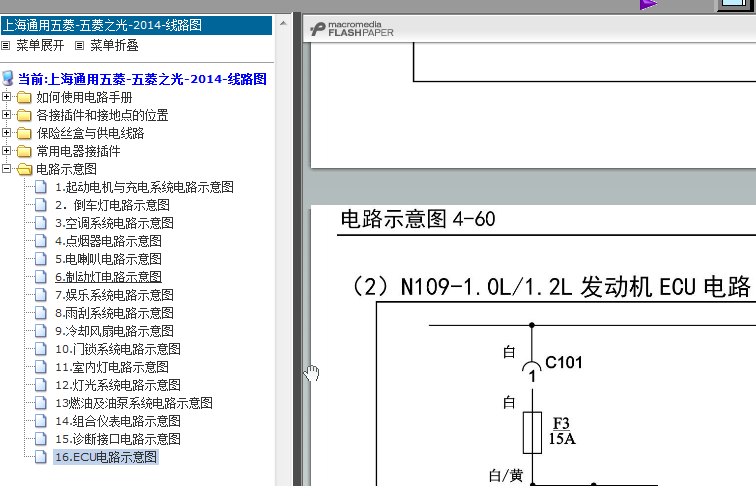Open 7.娱乐系统电路示意图 document
The width and height of the screenshot is (756, 486).
(114, 295)
